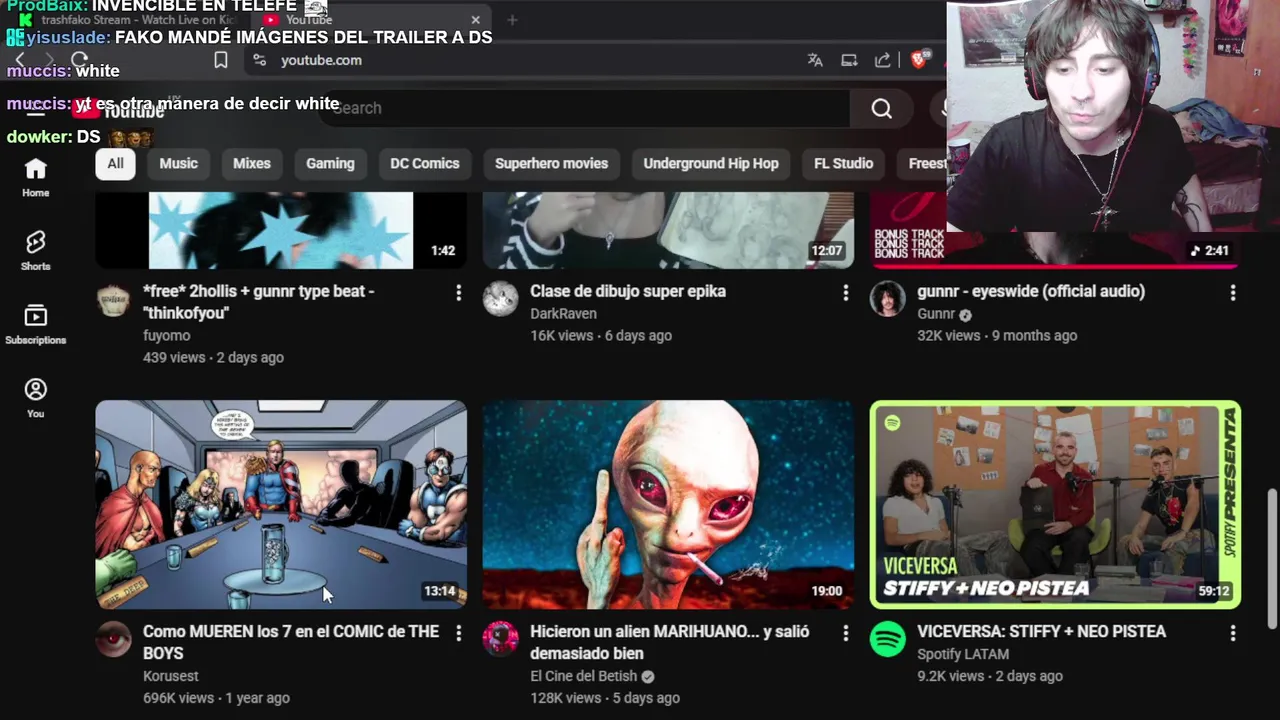Select the Superhero movies filter chip

[551, 163]
